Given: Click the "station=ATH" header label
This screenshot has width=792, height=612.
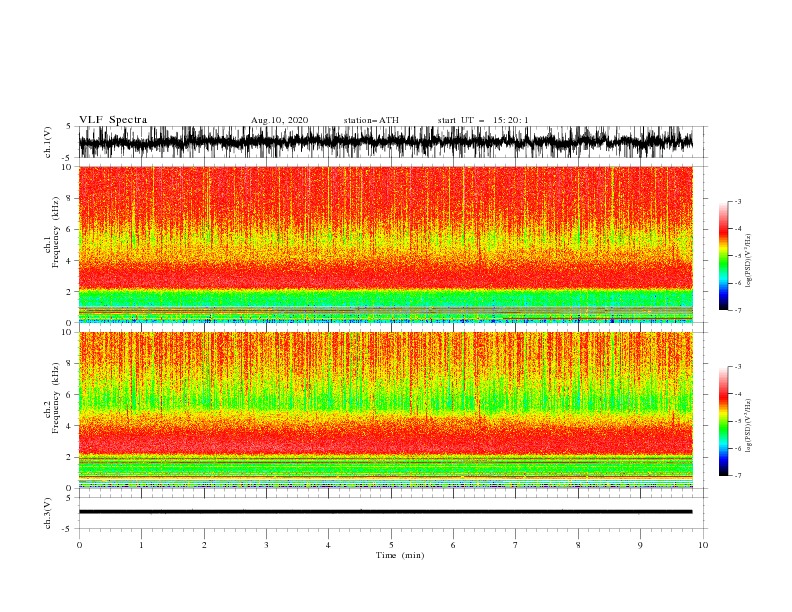Looking at the screenshot, I should (371, 120).
